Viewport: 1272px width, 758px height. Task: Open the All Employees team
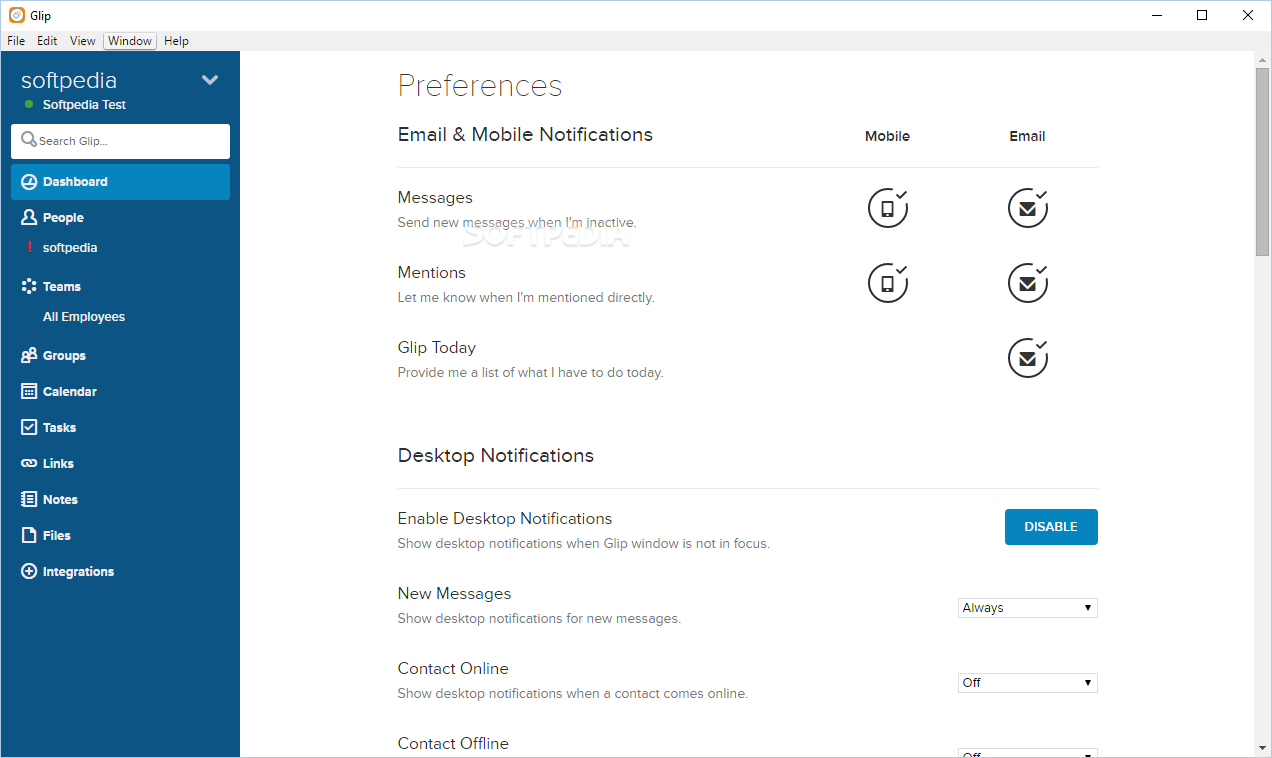[84, 317]
